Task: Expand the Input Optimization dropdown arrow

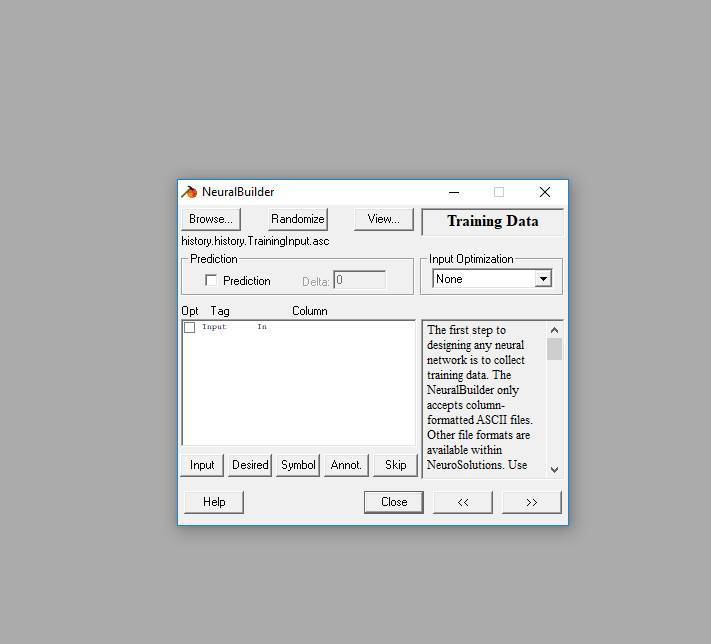Action: tap(543, 278)
